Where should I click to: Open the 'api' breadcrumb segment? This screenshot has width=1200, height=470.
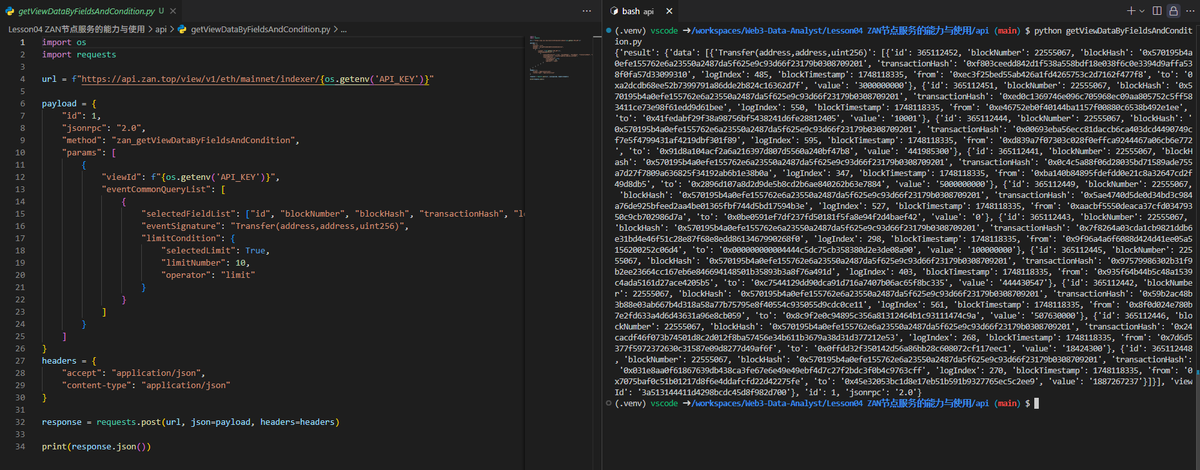pyautogui.click(x=161, y=30)
